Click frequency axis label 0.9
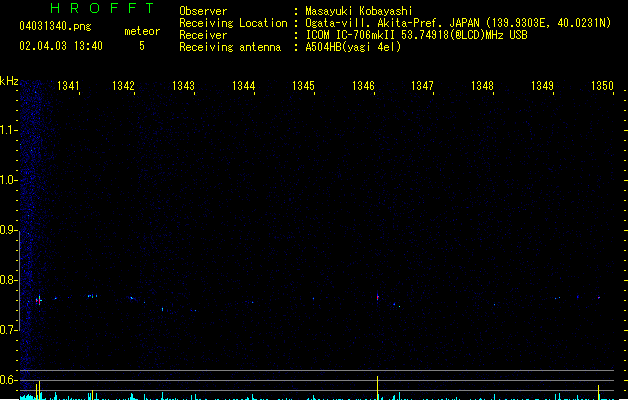Screen dimensions: 629x400 [8, 230]
